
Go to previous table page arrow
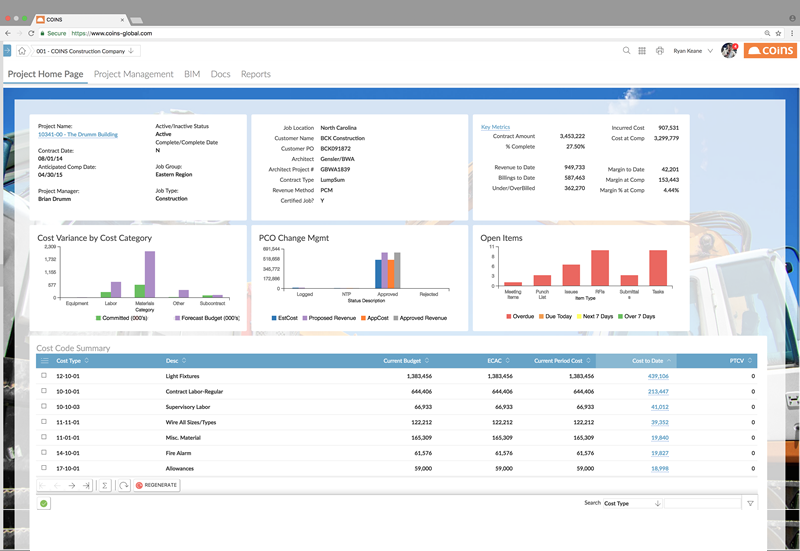coord(57,486)
